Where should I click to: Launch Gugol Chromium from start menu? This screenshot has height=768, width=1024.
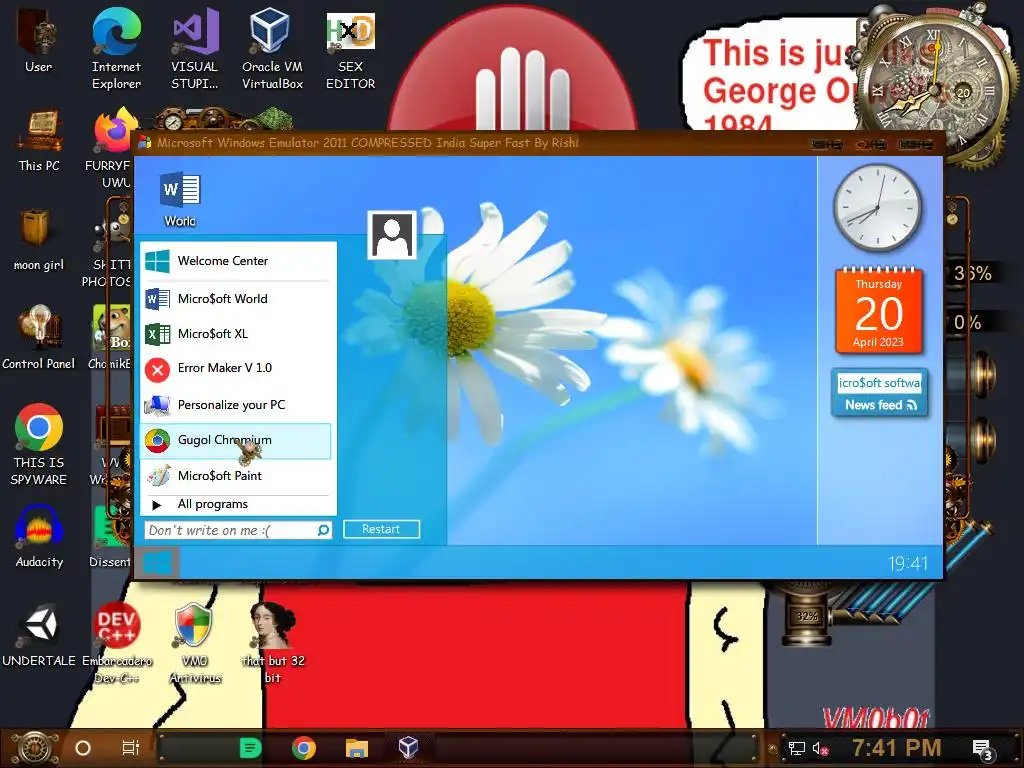coord(236,441)
